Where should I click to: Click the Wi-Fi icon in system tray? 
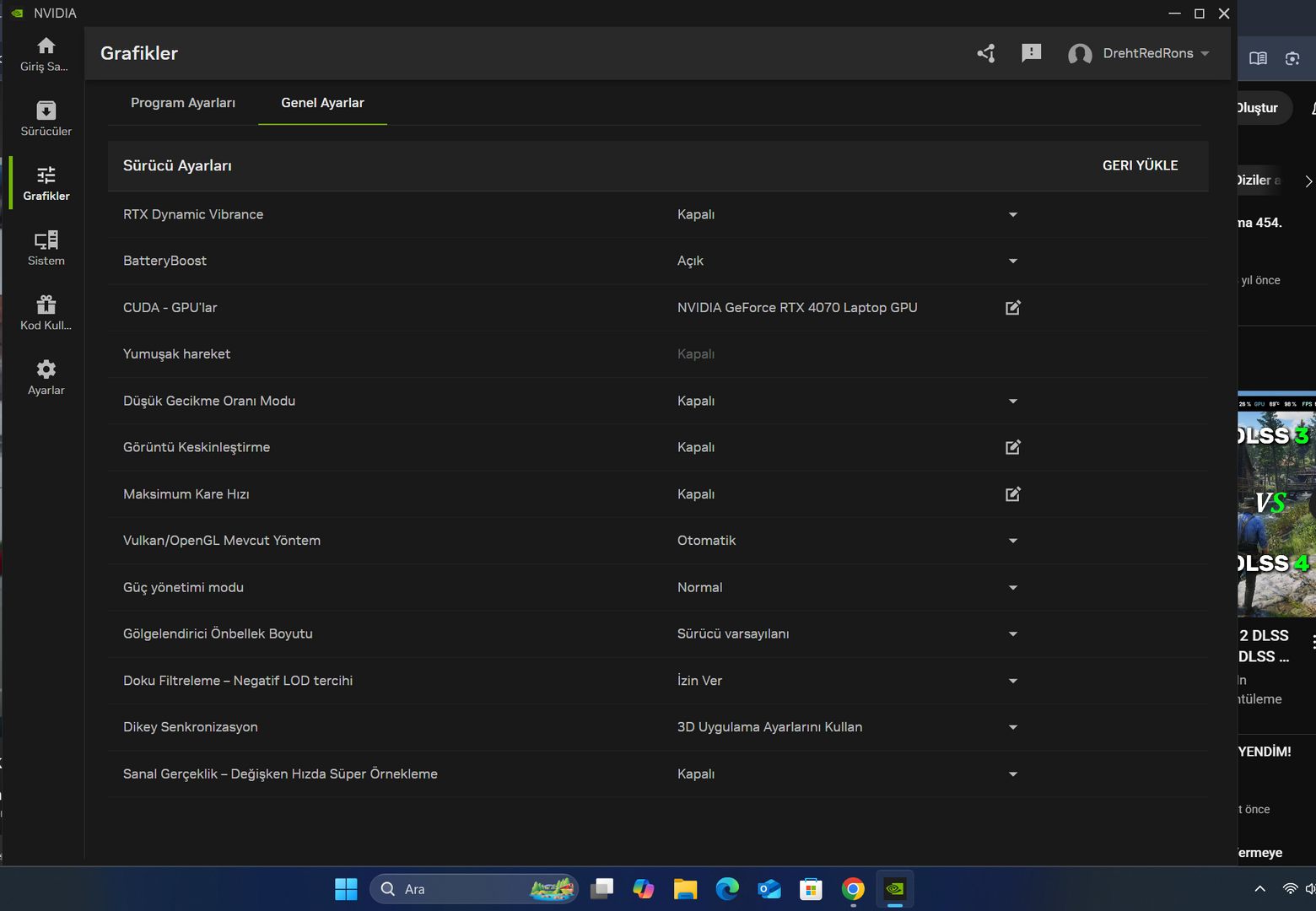(1290, 889)
